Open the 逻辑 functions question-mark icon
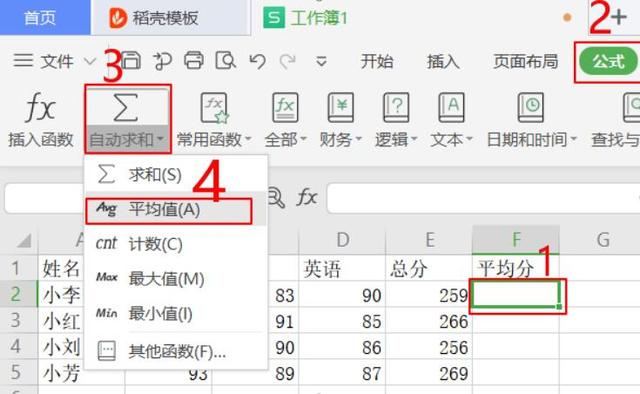The width and height of the screenshot is (640, 394). point(396,108)
